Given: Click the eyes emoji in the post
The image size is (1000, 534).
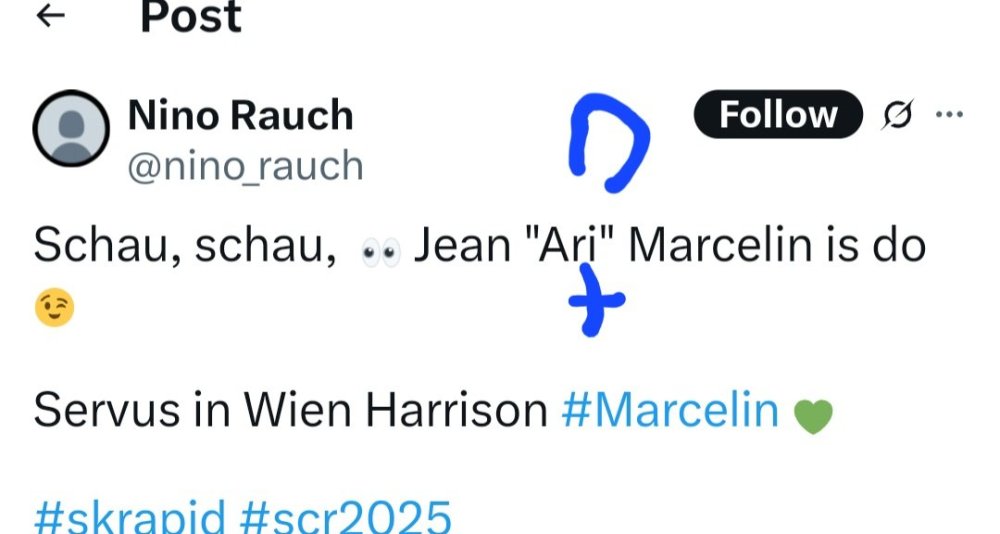Looking at the screenshot, I should (381, 252).
